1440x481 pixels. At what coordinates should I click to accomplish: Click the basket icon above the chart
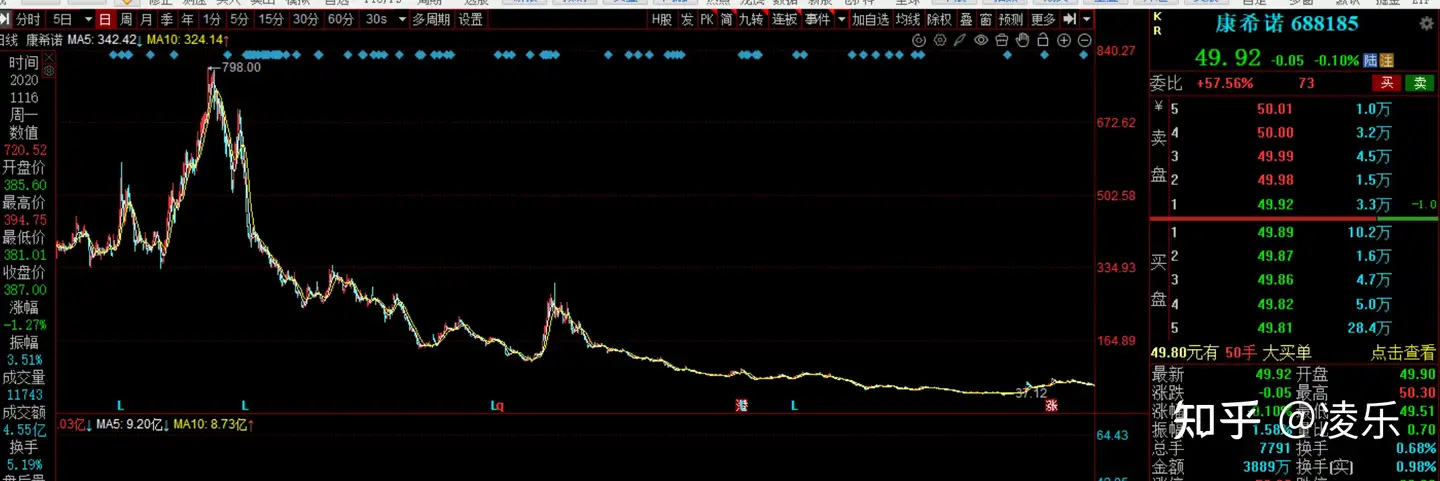(1002, 40)
